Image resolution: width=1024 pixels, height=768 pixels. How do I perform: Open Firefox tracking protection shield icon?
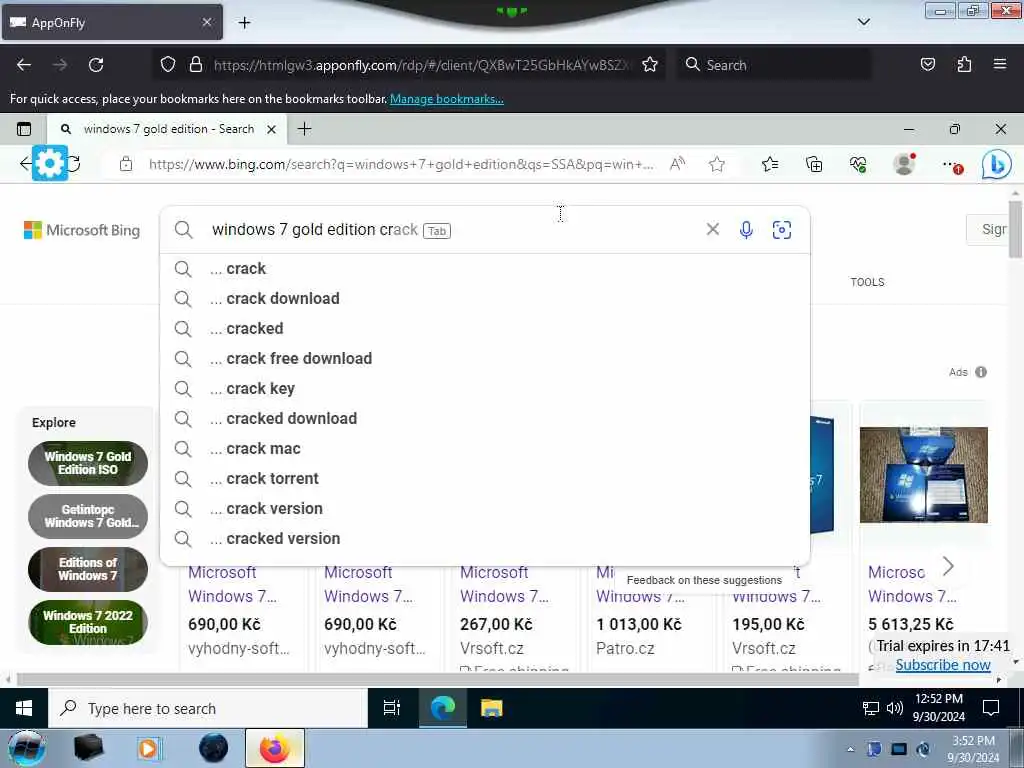tap(168, 65)
